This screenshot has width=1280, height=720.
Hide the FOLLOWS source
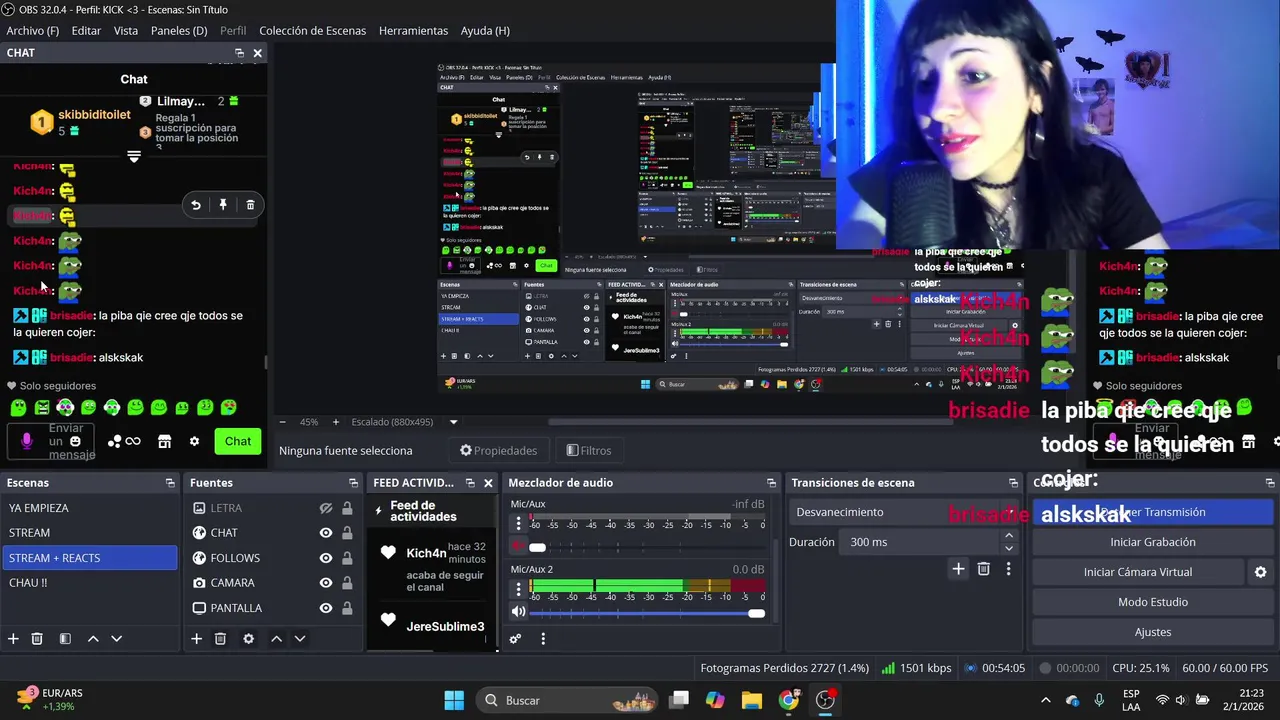pyautogui.click(x=326, y=558)
